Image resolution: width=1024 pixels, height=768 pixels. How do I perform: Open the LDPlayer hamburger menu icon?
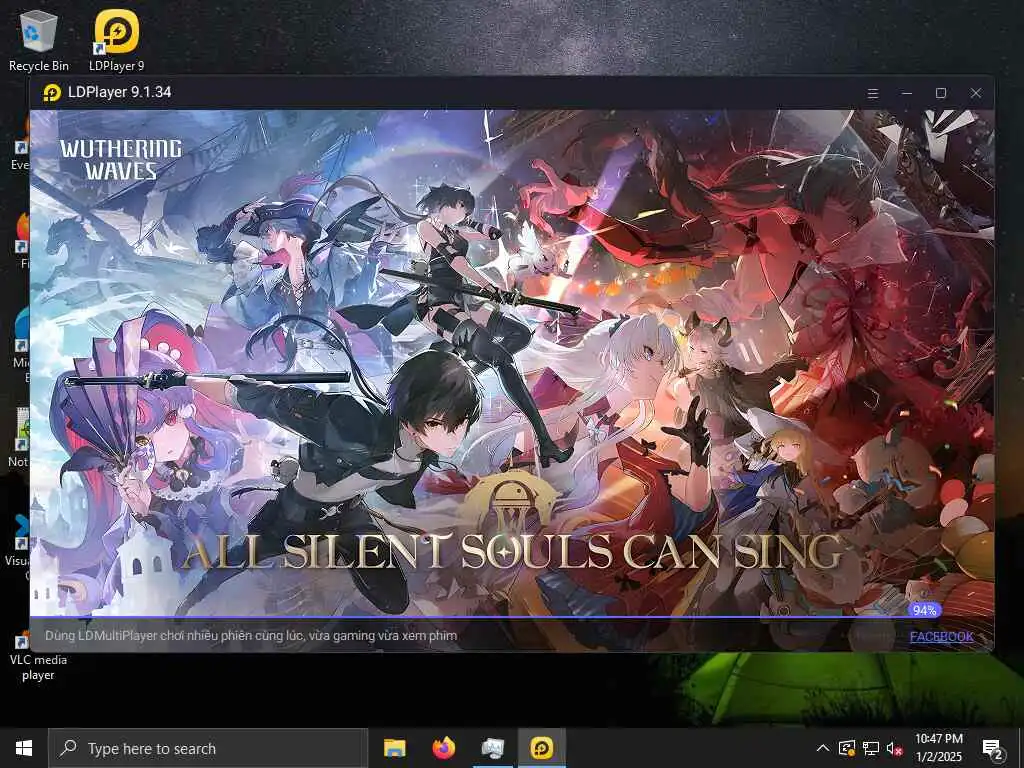point(872,93)
